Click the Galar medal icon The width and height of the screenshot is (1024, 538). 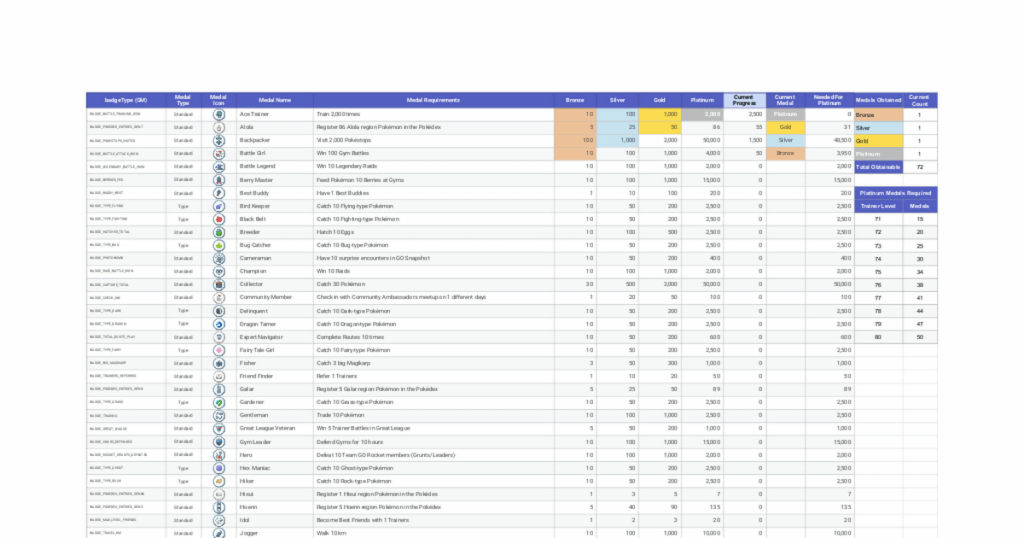219,389
